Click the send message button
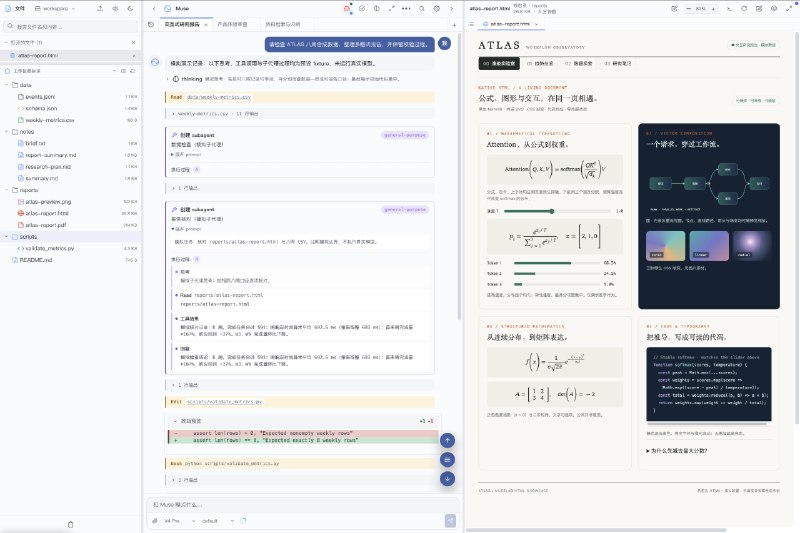The image size is (800, 533). [450, 520]
